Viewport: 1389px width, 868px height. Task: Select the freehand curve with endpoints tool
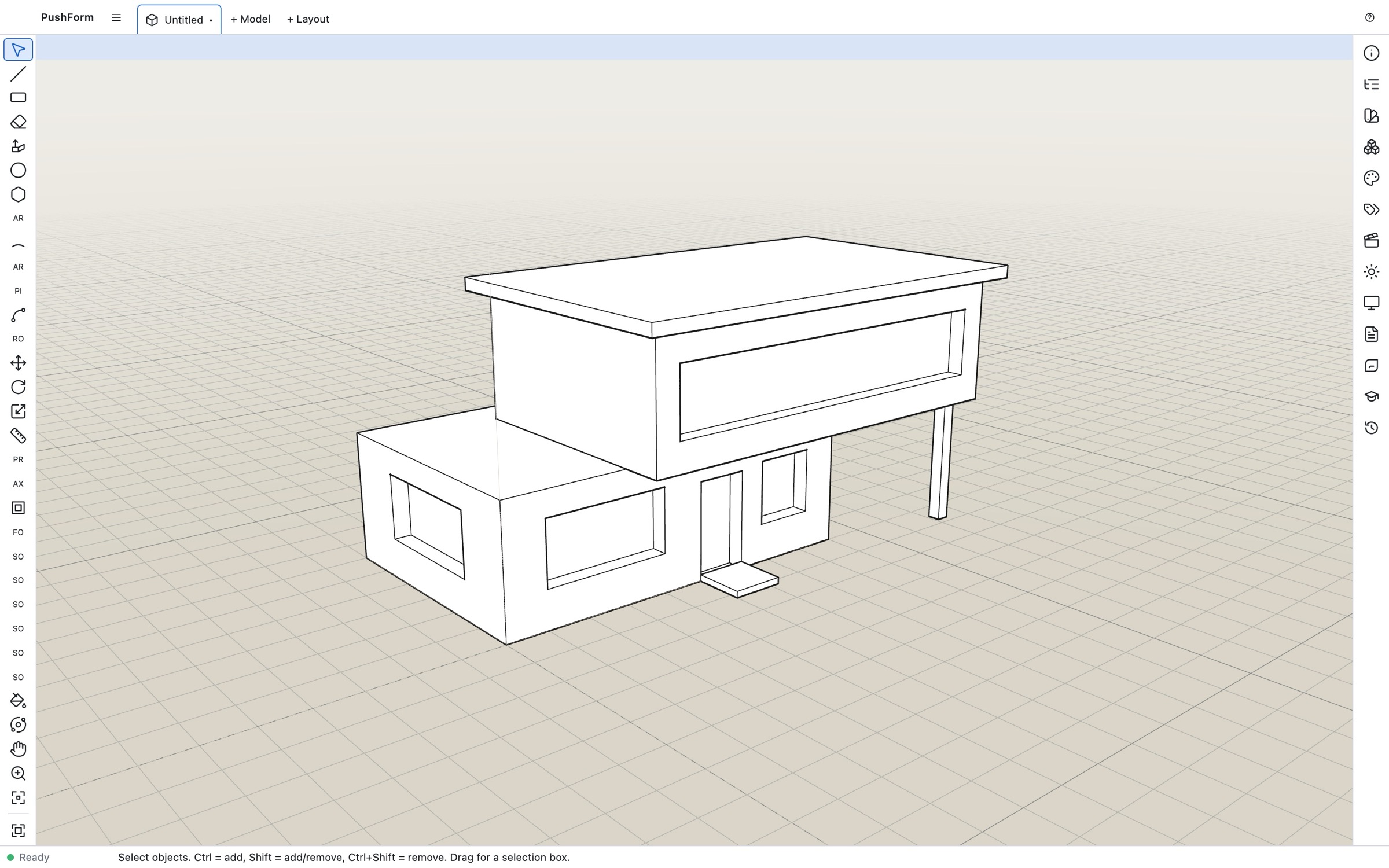[x=18, y=315]
